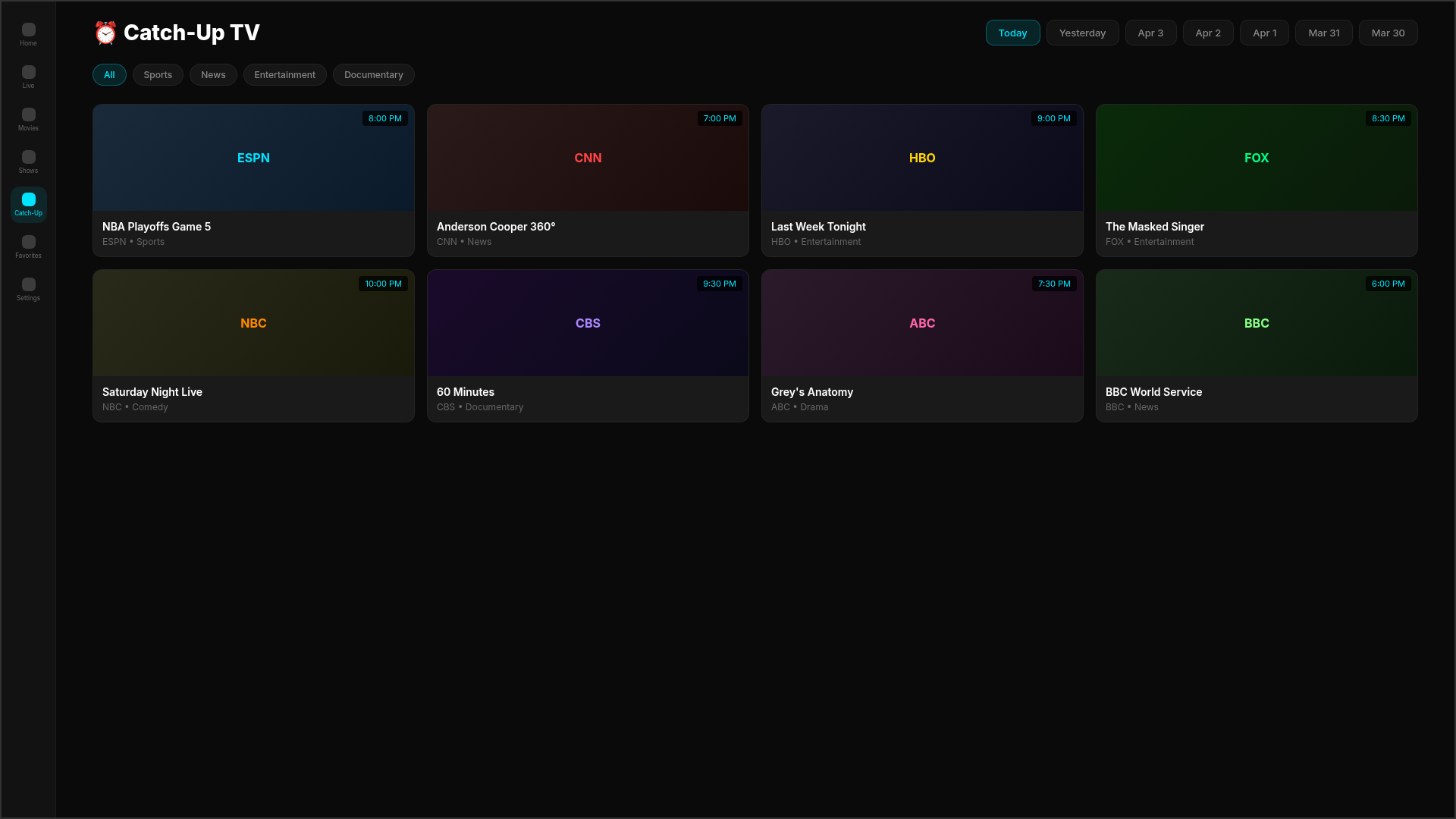
Task: Open BBC World Service program
Action: [1256, 345]
